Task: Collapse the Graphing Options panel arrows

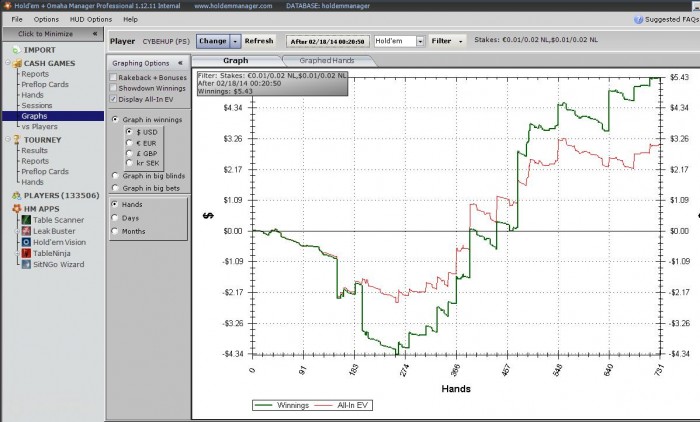Action: (x=180, y=63)
